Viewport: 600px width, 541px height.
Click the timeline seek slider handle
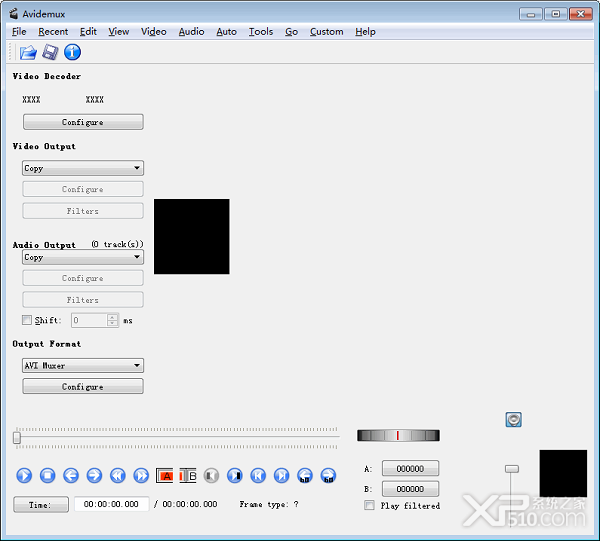[x=17, y=438]
